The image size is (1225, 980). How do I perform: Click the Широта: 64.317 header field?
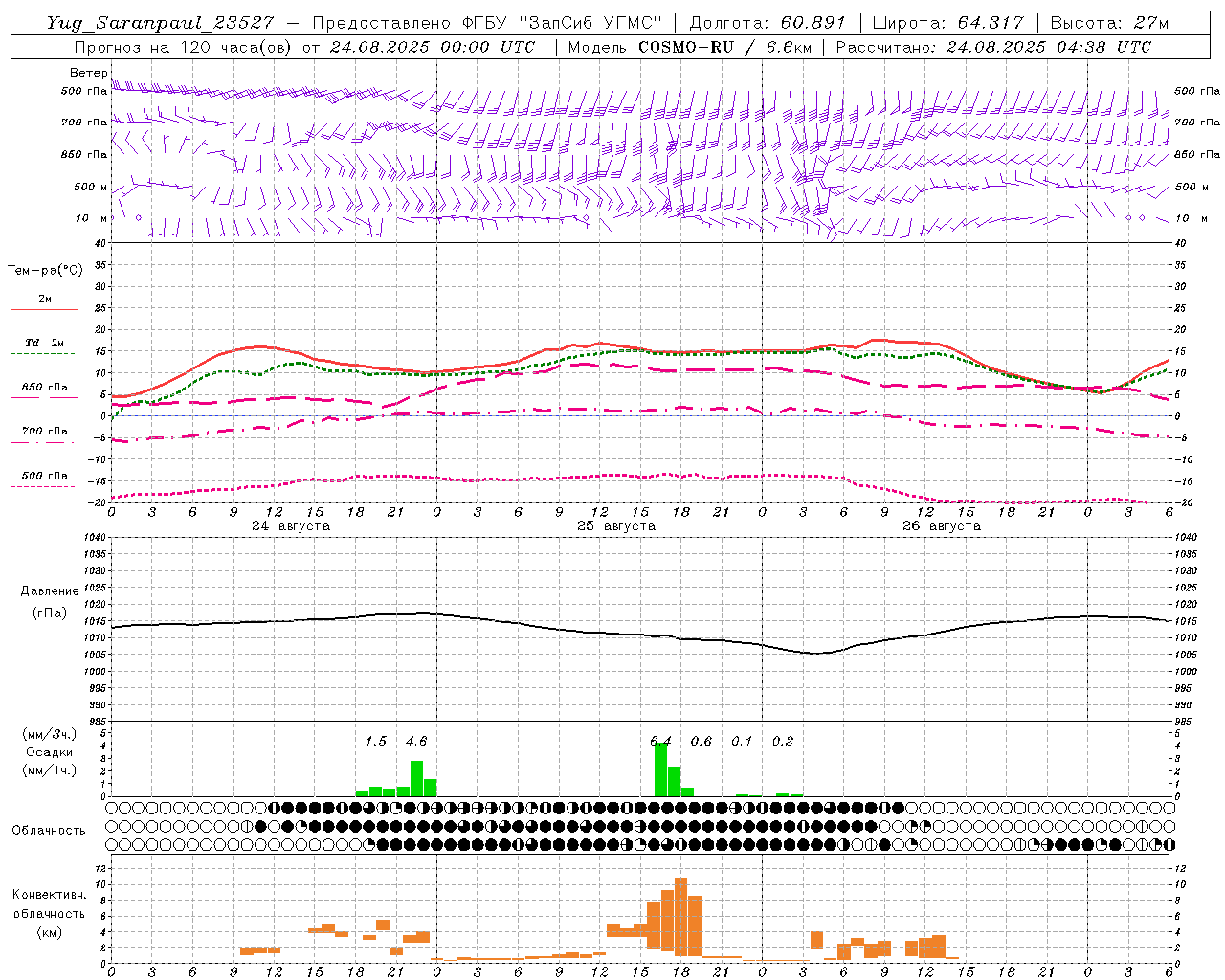[948, 23]
